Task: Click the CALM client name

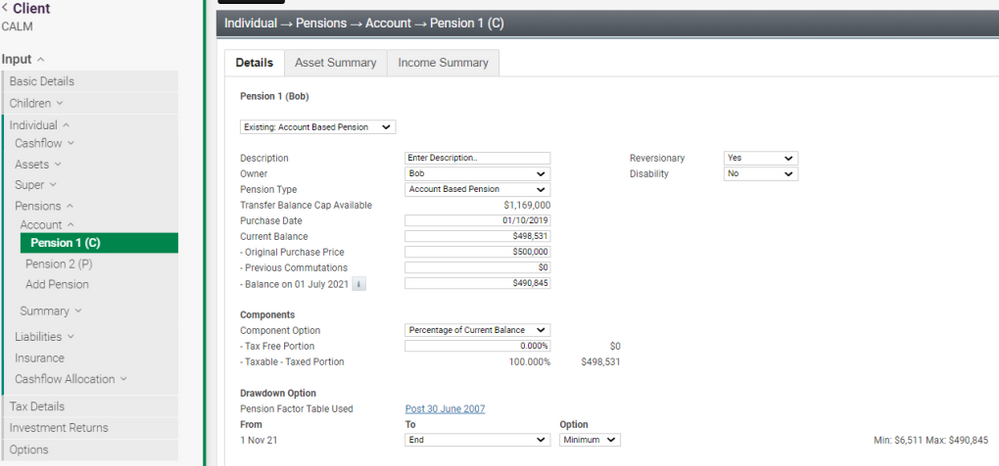Action: (x=17, y=27)
